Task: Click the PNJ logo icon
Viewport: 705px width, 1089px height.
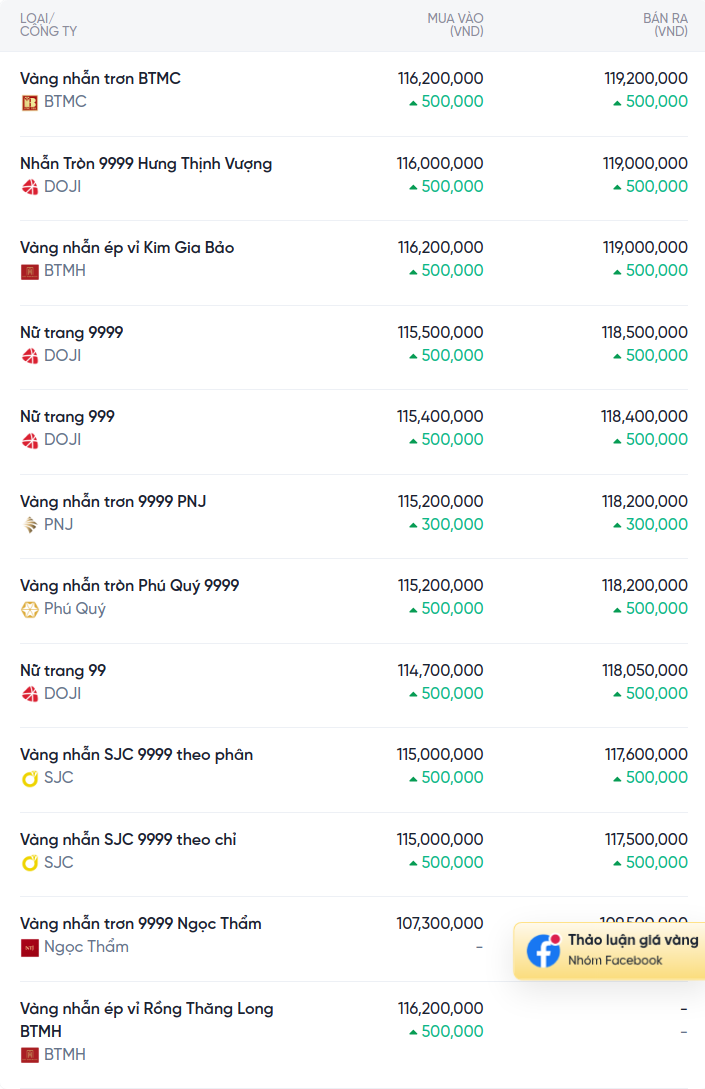Action: (x=29, y=525)
